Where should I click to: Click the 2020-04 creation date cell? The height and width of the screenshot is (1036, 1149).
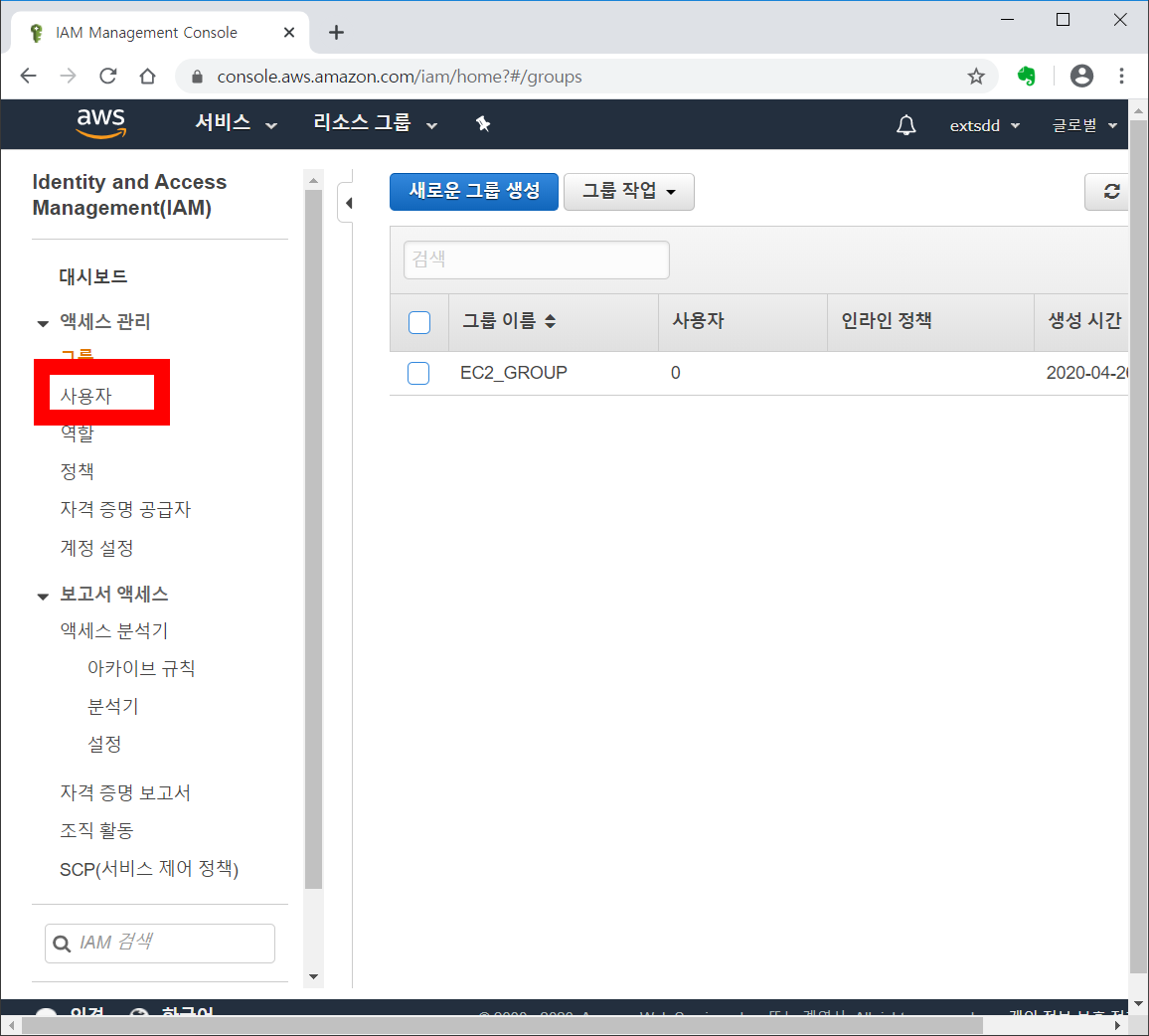coord(1086,373)
